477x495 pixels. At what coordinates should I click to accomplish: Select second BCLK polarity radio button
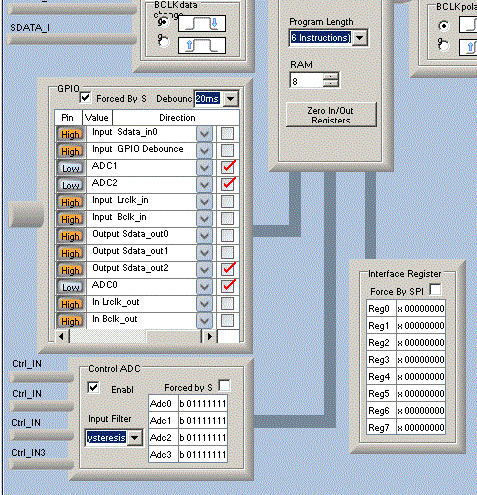444,45
